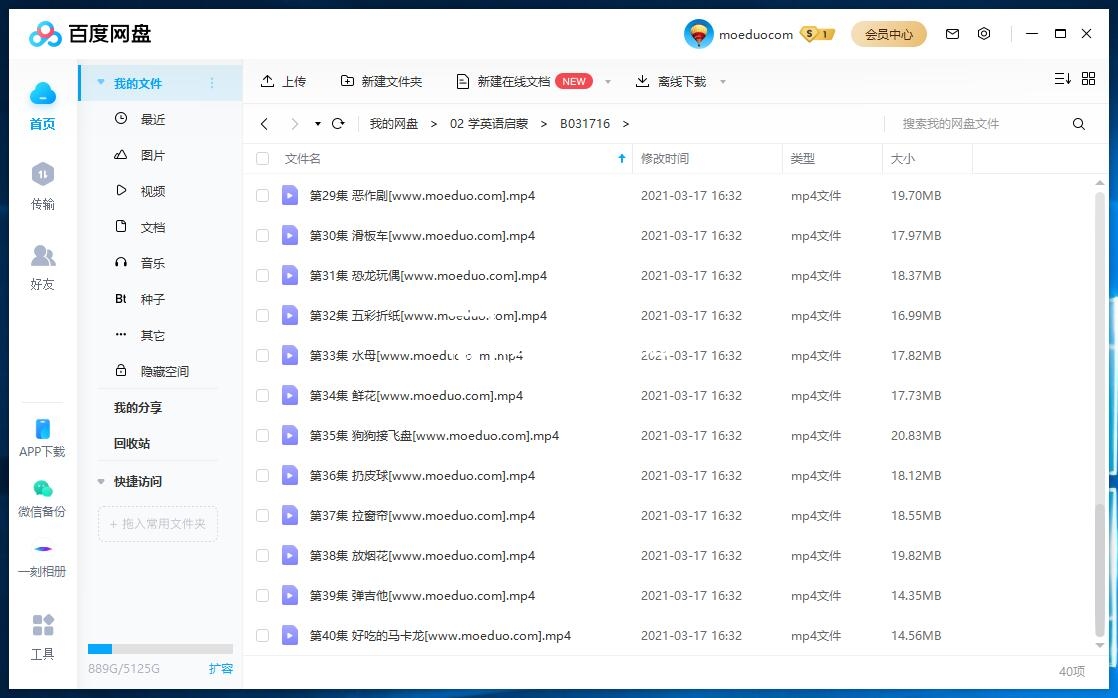Screen dimensions: 1118x698
Task: Click the 扩容 expand storage link
Action: pos(221,668)
